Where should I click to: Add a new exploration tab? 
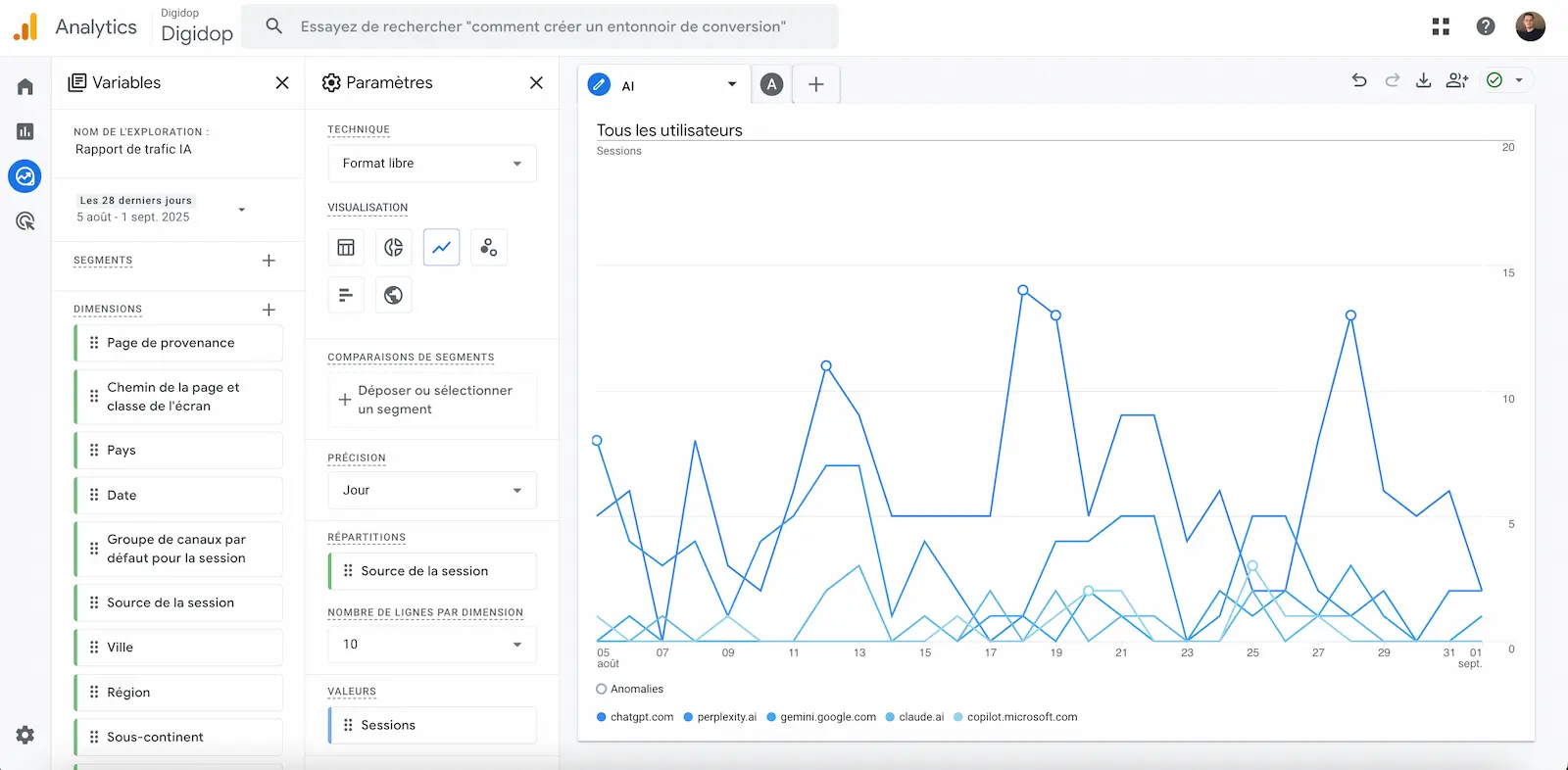[x=816, y=85]
